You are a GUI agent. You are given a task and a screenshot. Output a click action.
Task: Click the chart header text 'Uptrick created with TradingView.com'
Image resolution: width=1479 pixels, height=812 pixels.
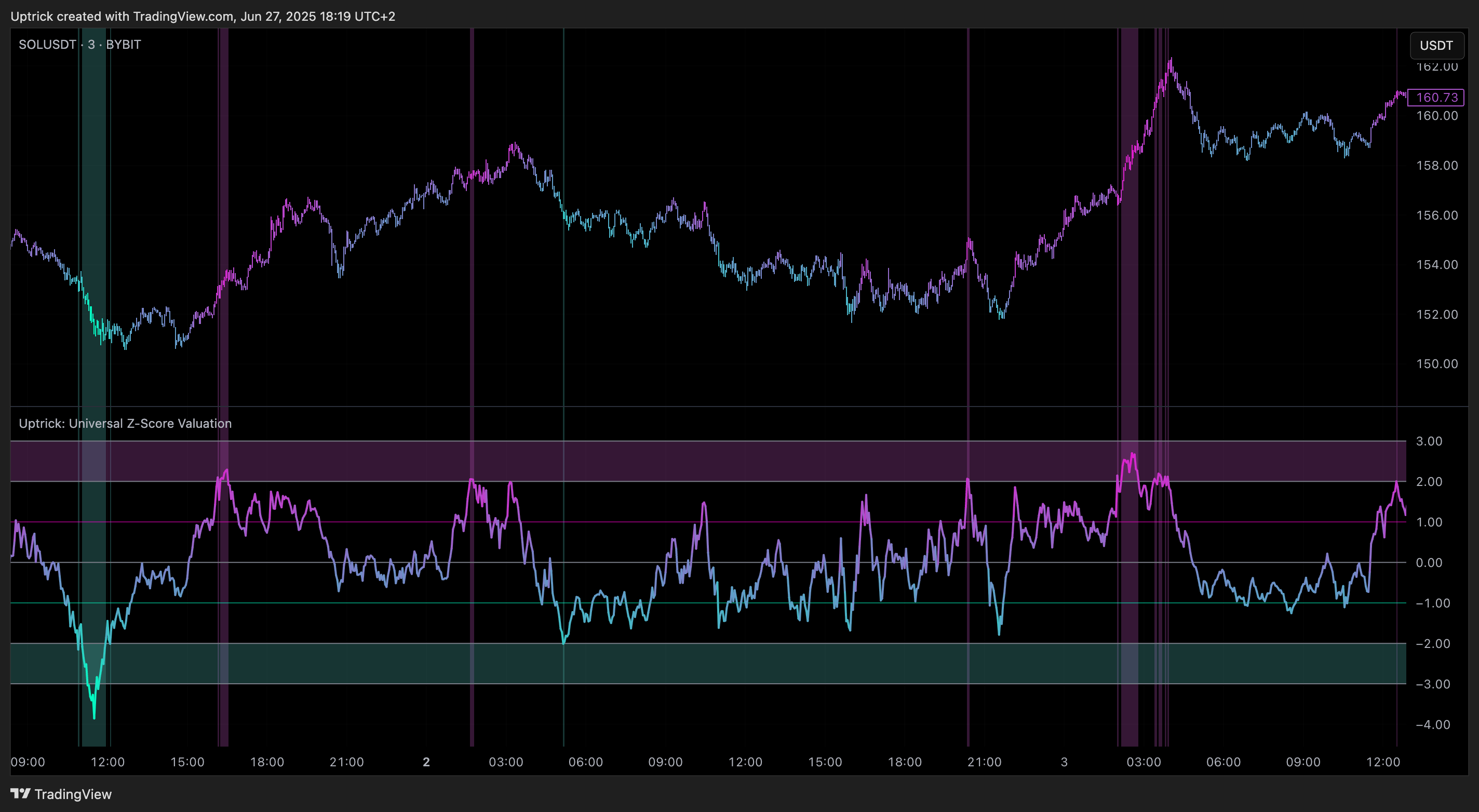pos(122,16)
